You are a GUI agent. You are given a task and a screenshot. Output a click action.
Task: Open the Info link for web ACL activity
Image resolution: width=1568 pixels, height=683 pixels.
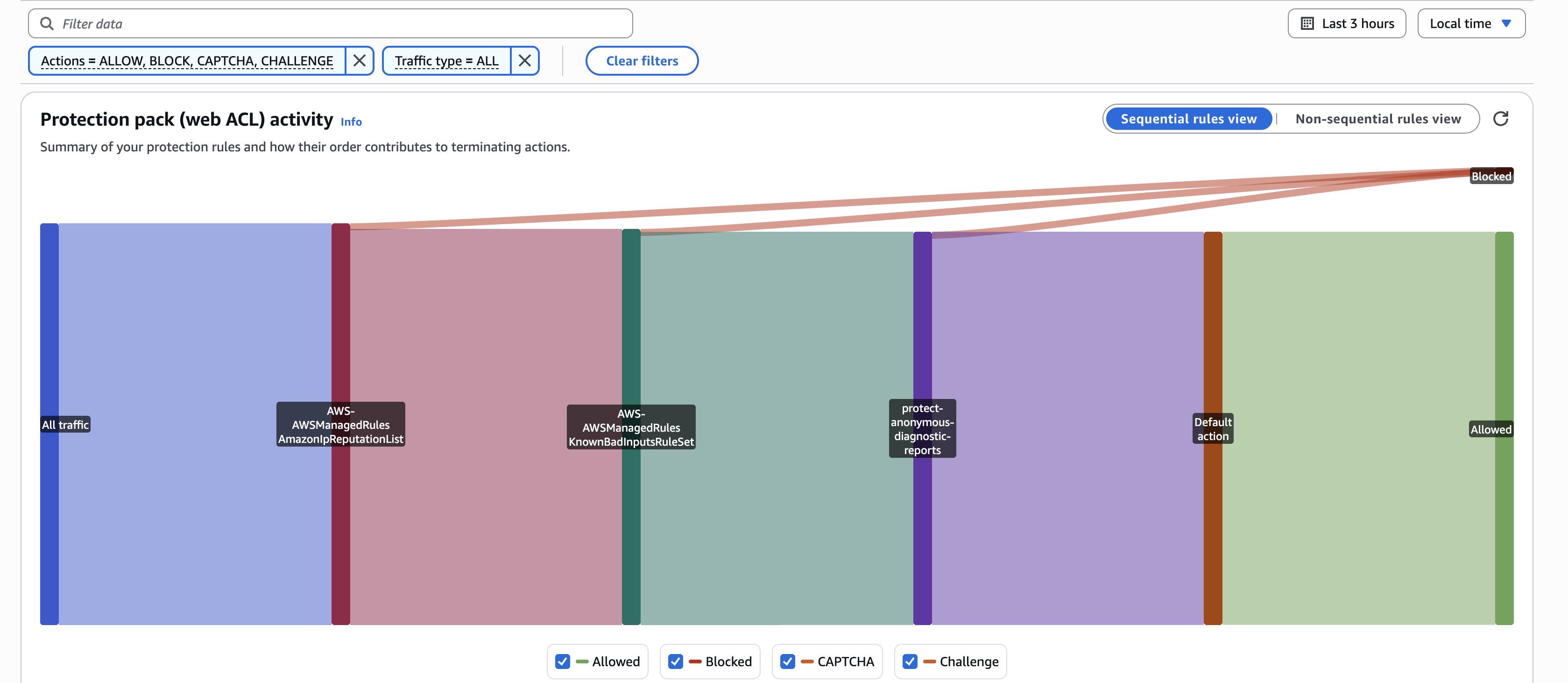coord(351,122)
